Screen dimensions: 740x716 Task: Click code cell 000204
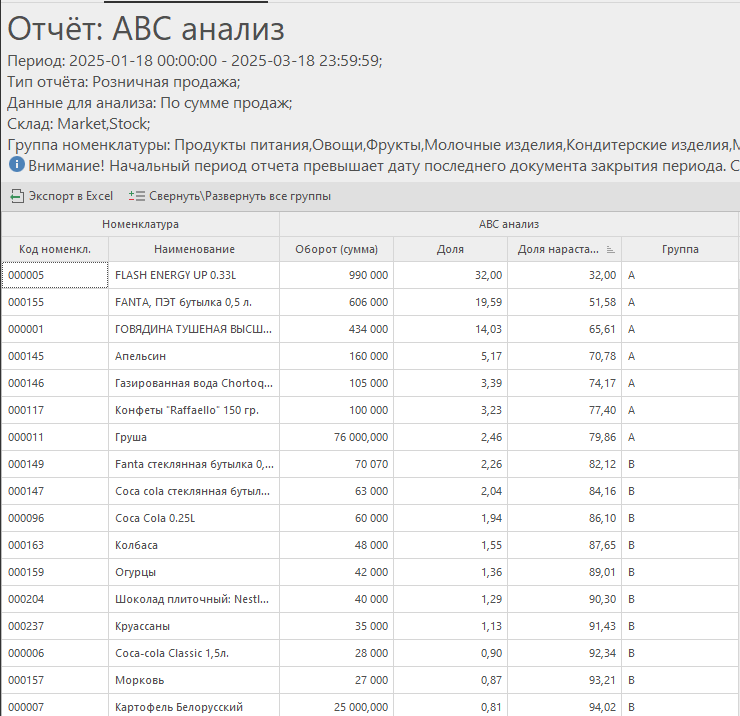pos(55,599)
